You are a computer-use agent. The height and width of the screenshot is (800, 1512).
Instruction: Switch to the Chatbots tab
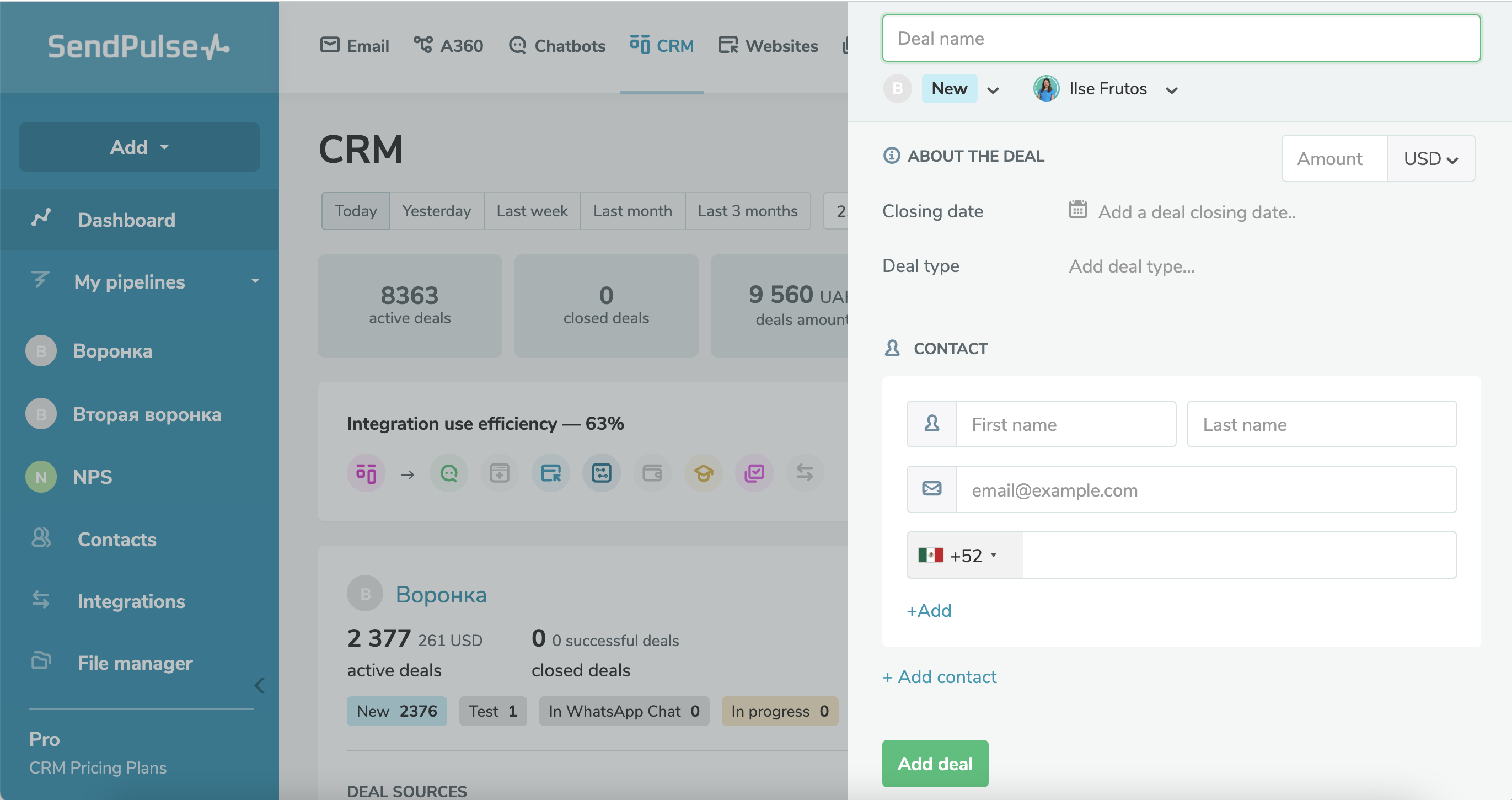[556, 46]
